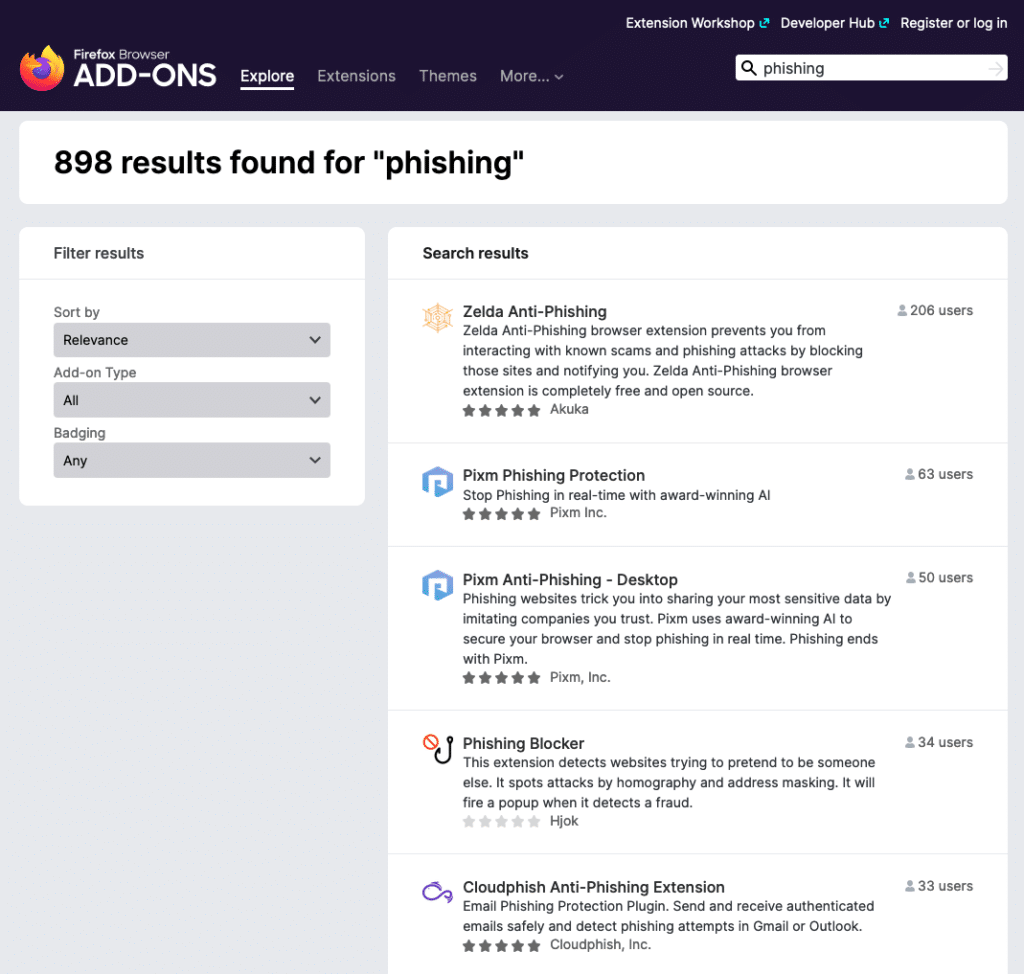Open Pixm Phishing Protection result title
The width and height of the screenshot is (1024, 974).
[x=554, y=476]
